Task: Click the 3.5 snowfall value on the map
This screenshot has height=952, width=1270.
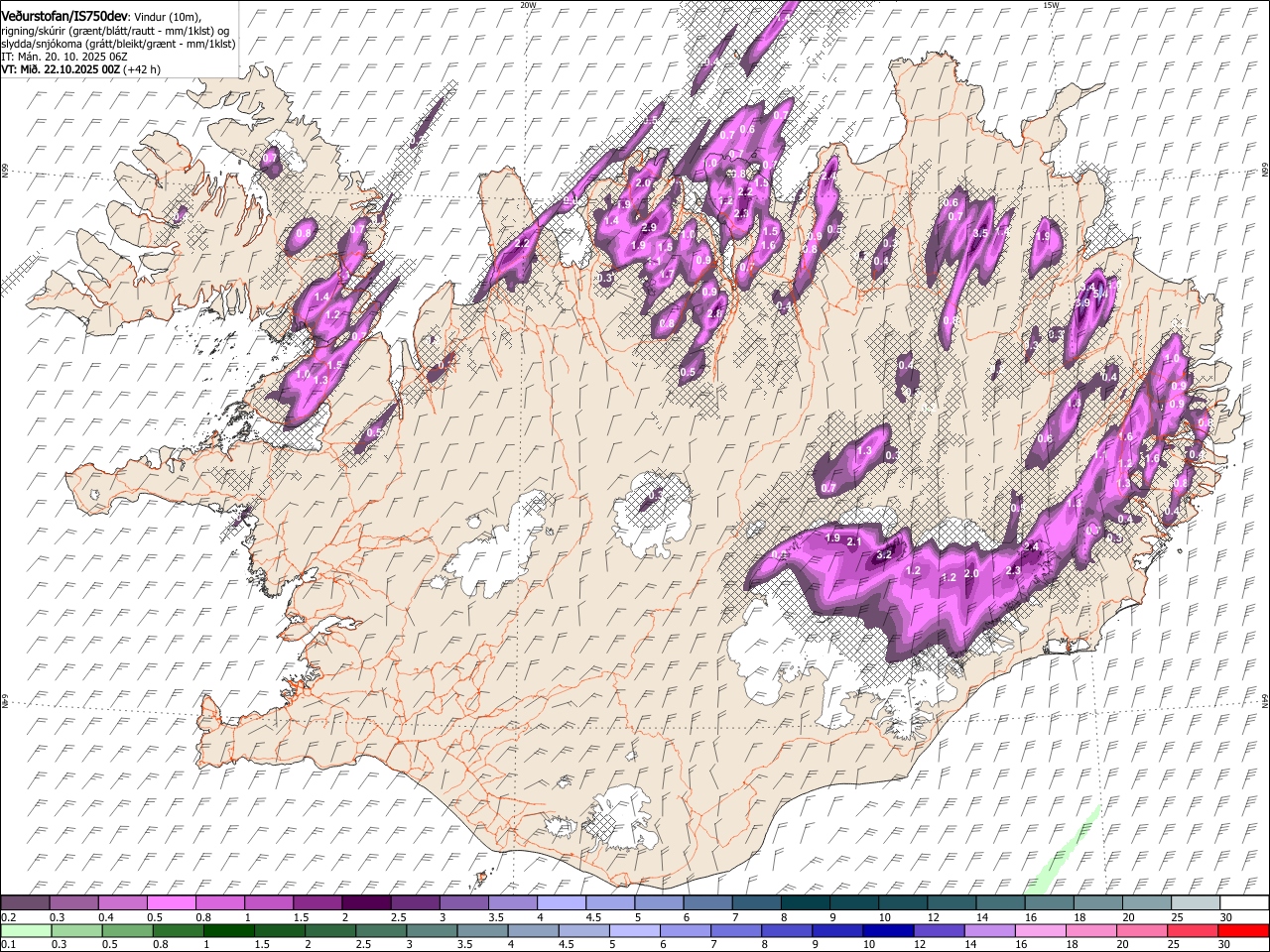Action: coord(980,233)
